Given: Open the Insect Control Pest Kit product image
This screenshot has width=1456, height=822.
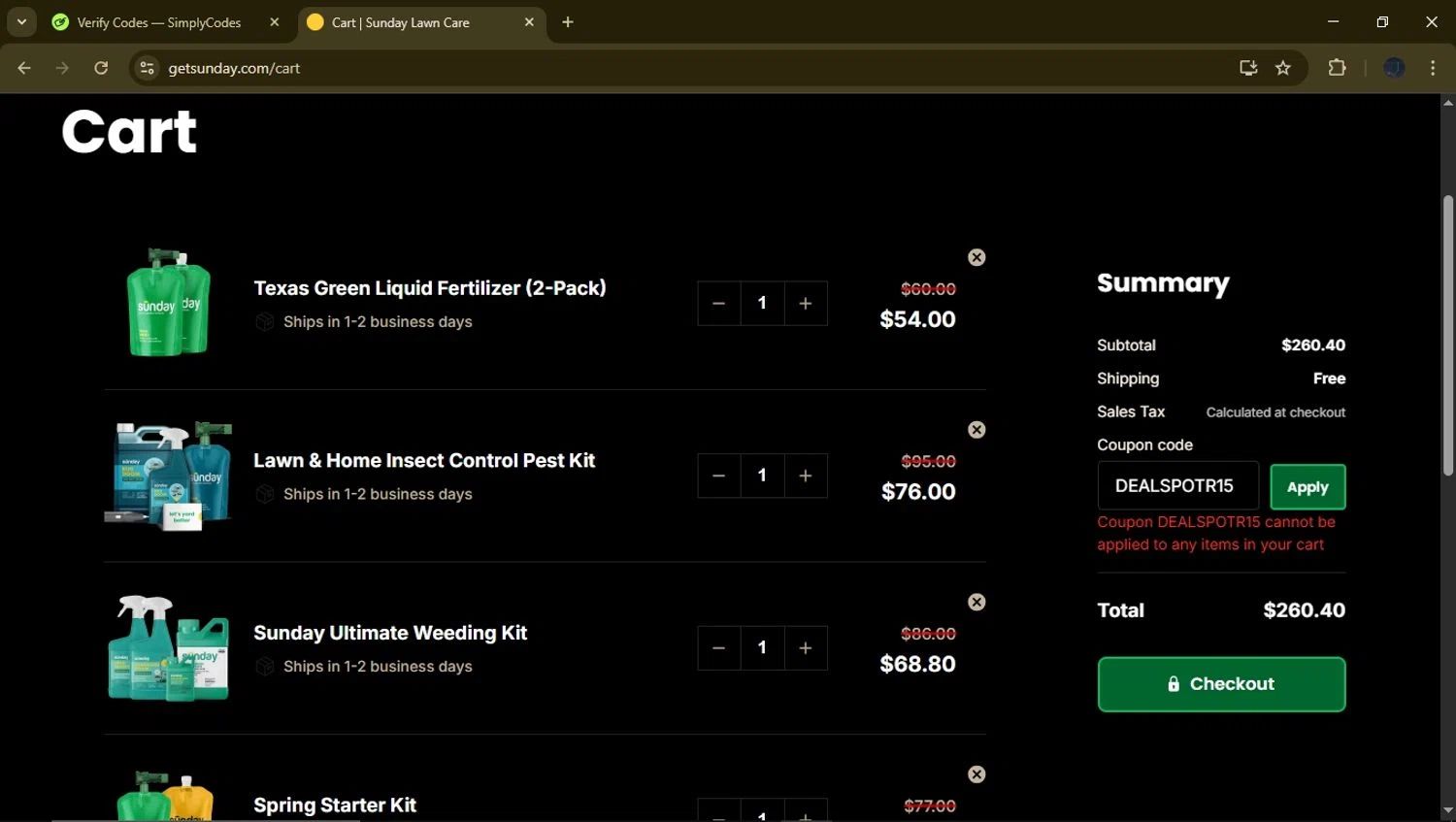Looking at the screenshot, I should (x=169, y=476).
